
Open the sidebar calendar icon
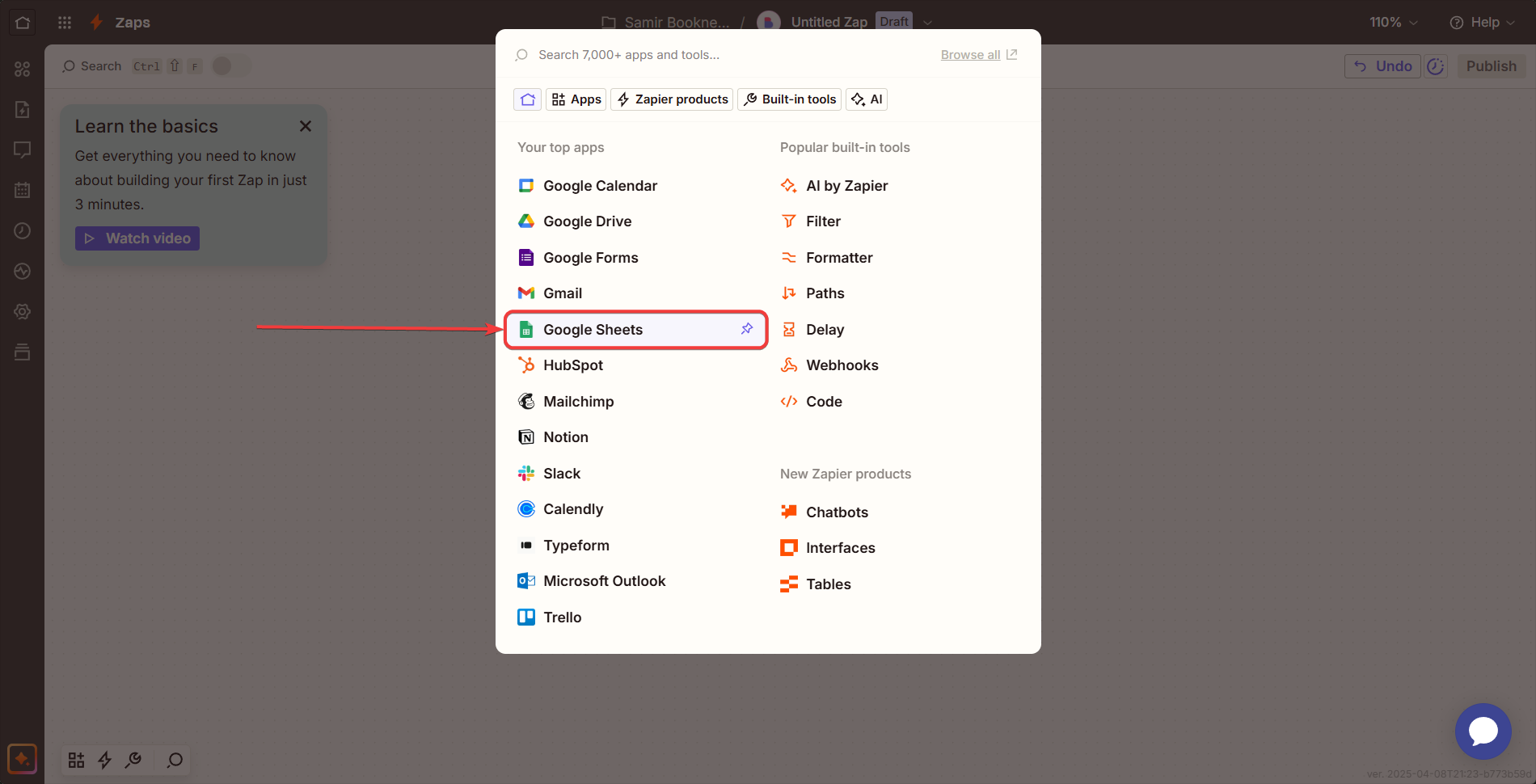click(x=23, y=191)
